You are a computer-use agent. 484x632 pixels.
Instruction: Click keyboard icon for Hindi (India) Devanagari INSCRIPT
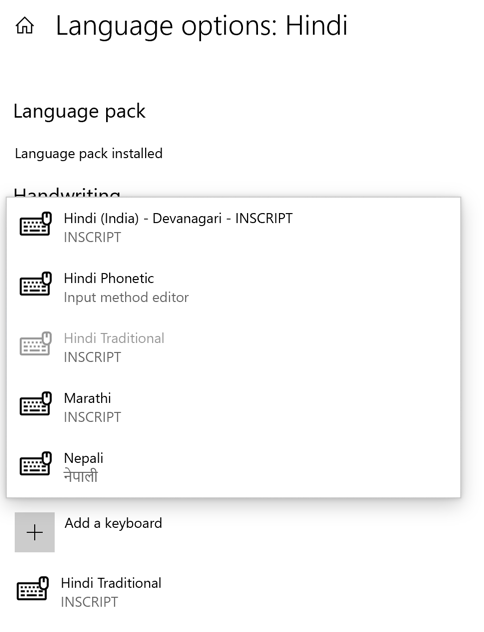coord(36,224)
